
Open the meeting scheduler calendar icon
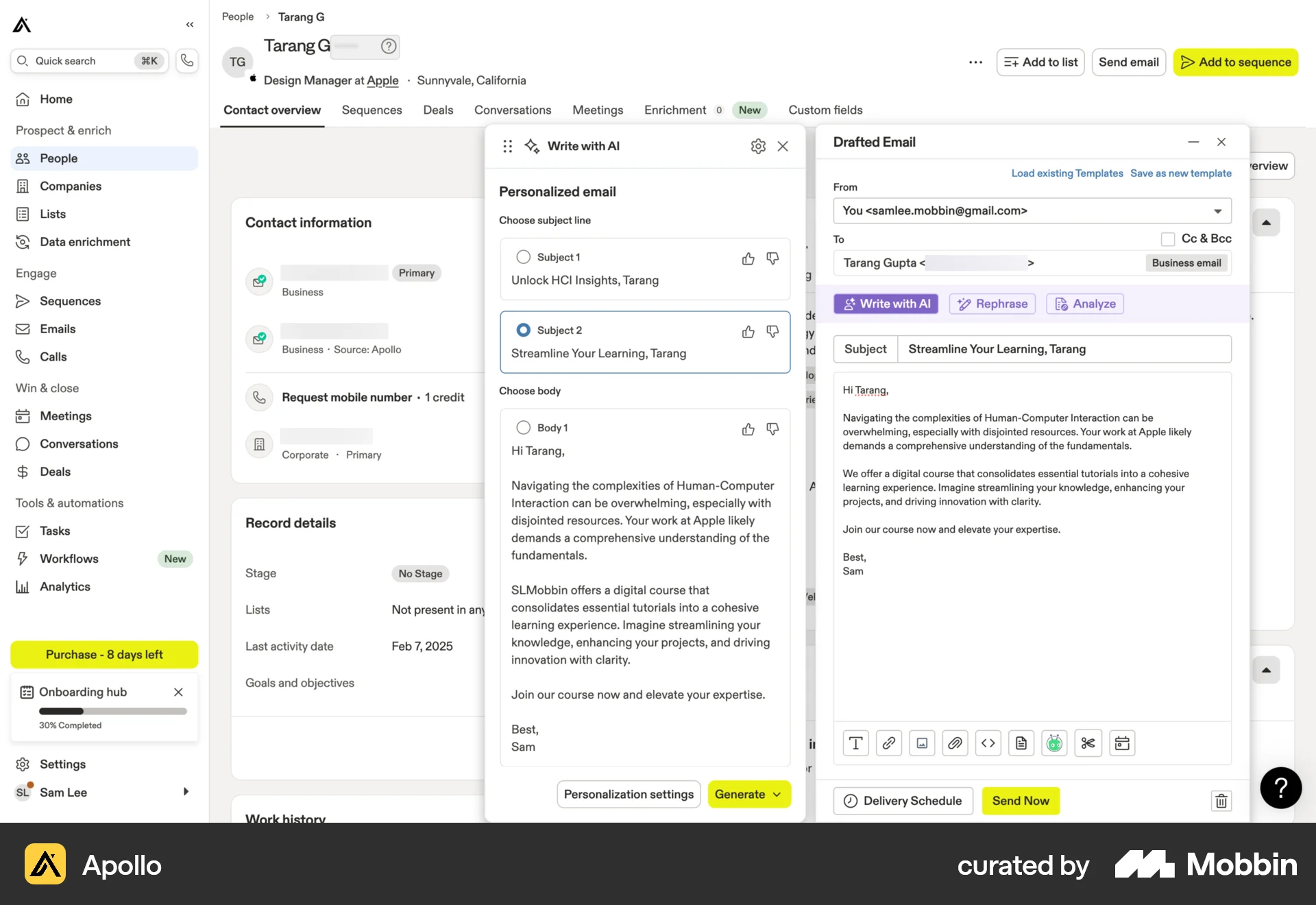click(1122, 743)
